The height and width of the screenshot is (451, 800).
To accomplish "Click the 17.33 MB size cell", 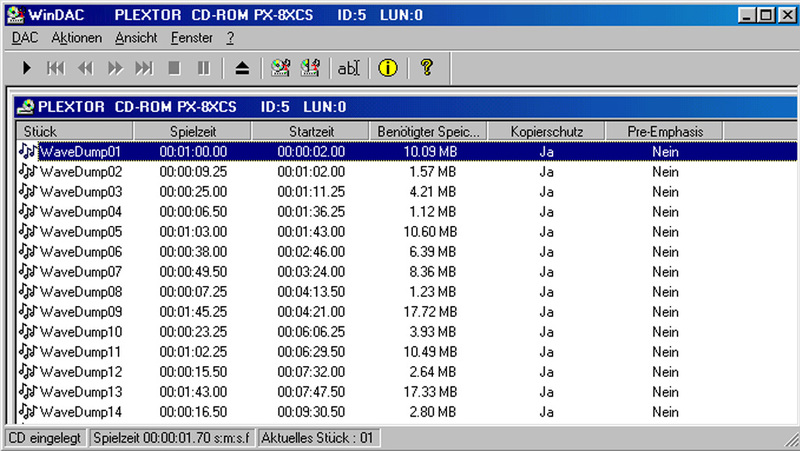I will coord(430,391).
